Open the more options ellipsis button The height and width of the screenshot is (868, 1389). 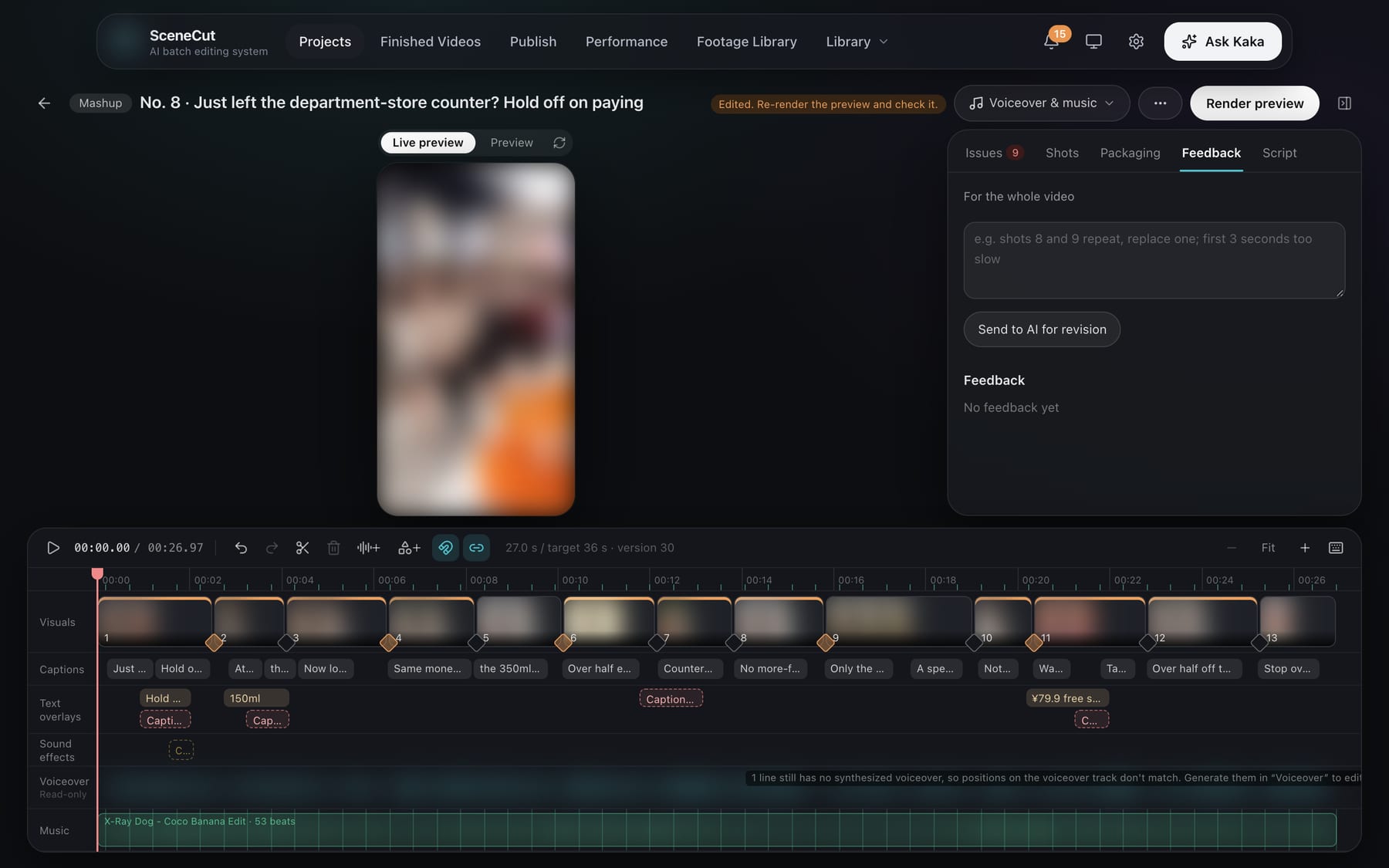tap(1160, 103)
